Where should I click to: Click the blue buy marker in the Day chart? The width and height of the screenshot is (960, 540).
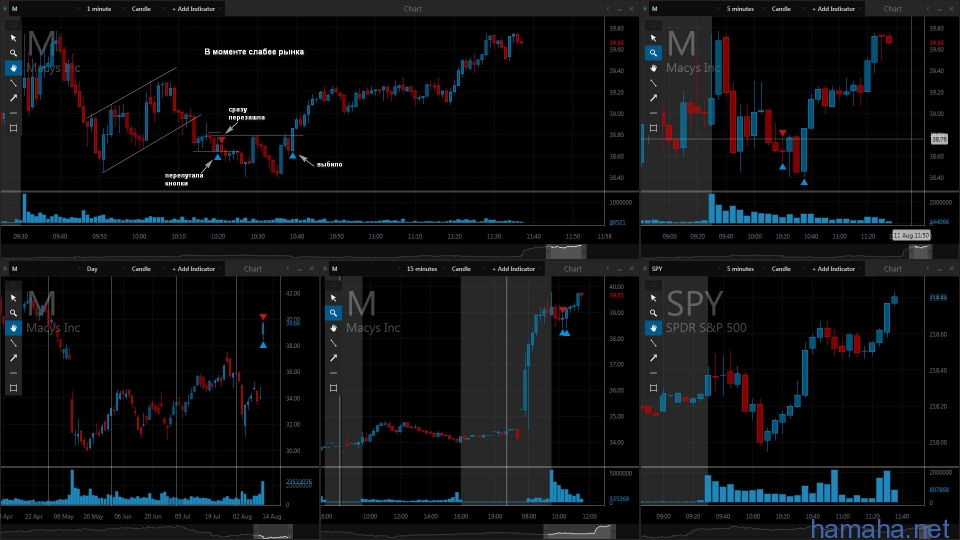coord(263,345)
